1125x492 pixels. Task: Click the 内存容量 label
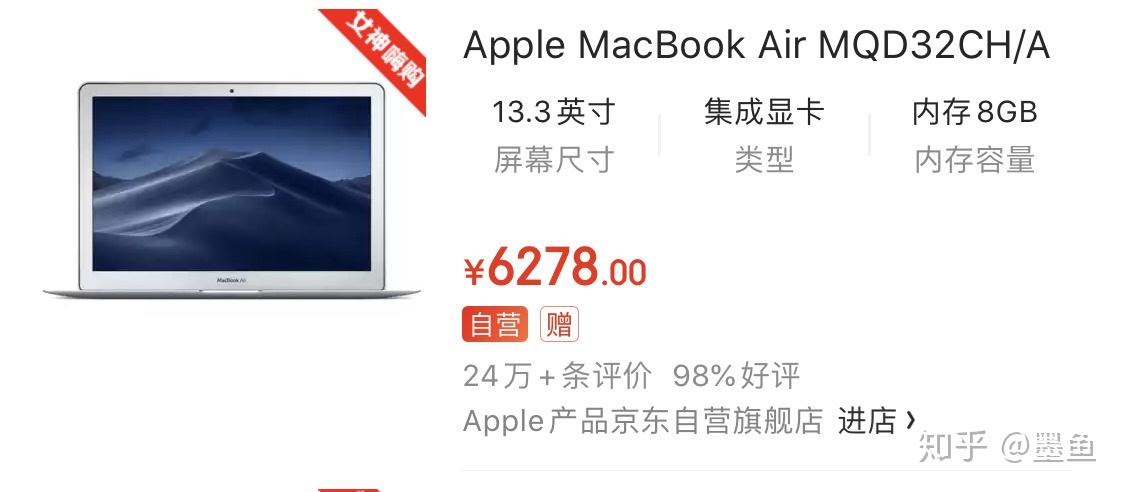pos(974,160)
